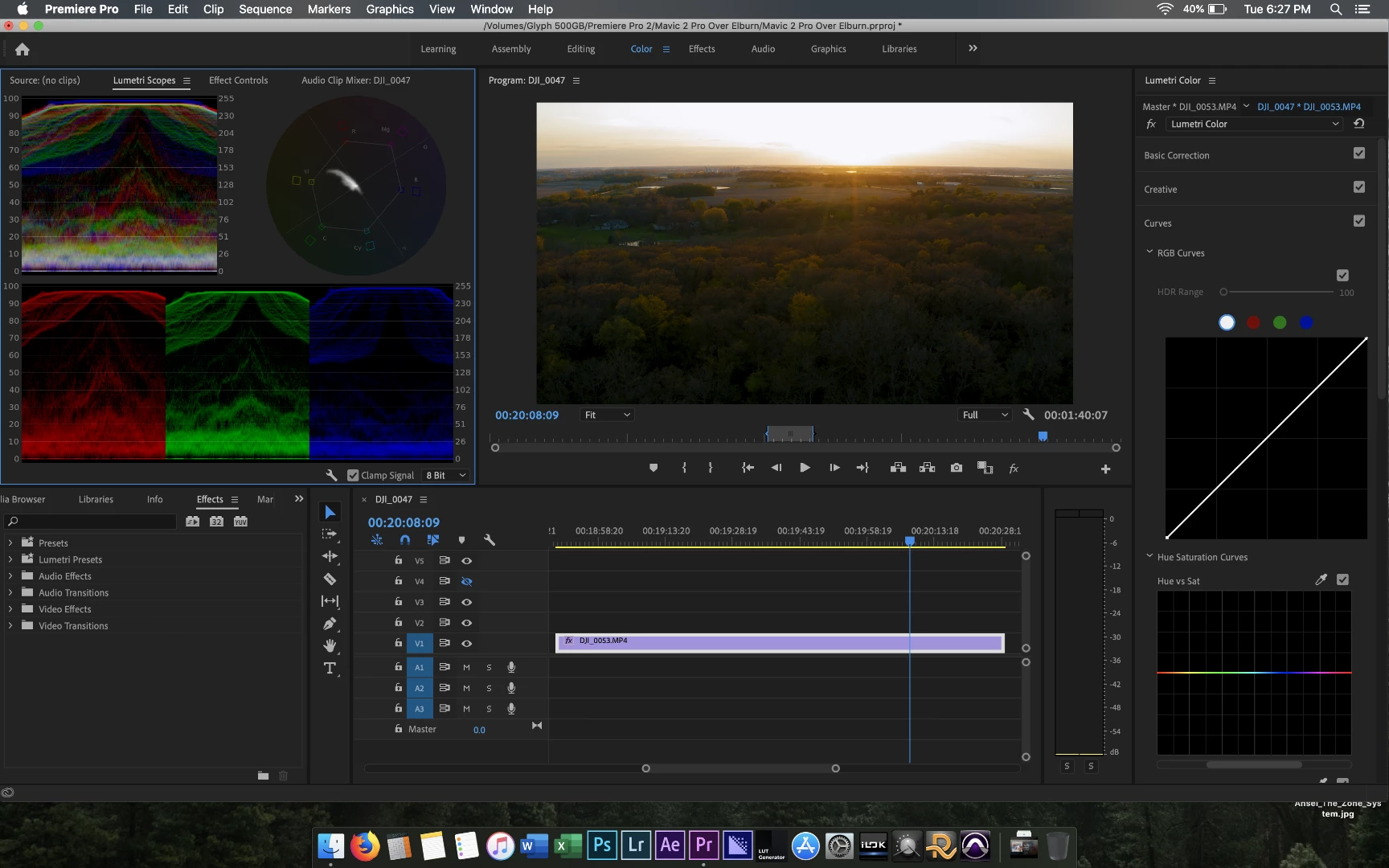
Task: Toggle V4 track visibility eye
Action: coord(466,581)
